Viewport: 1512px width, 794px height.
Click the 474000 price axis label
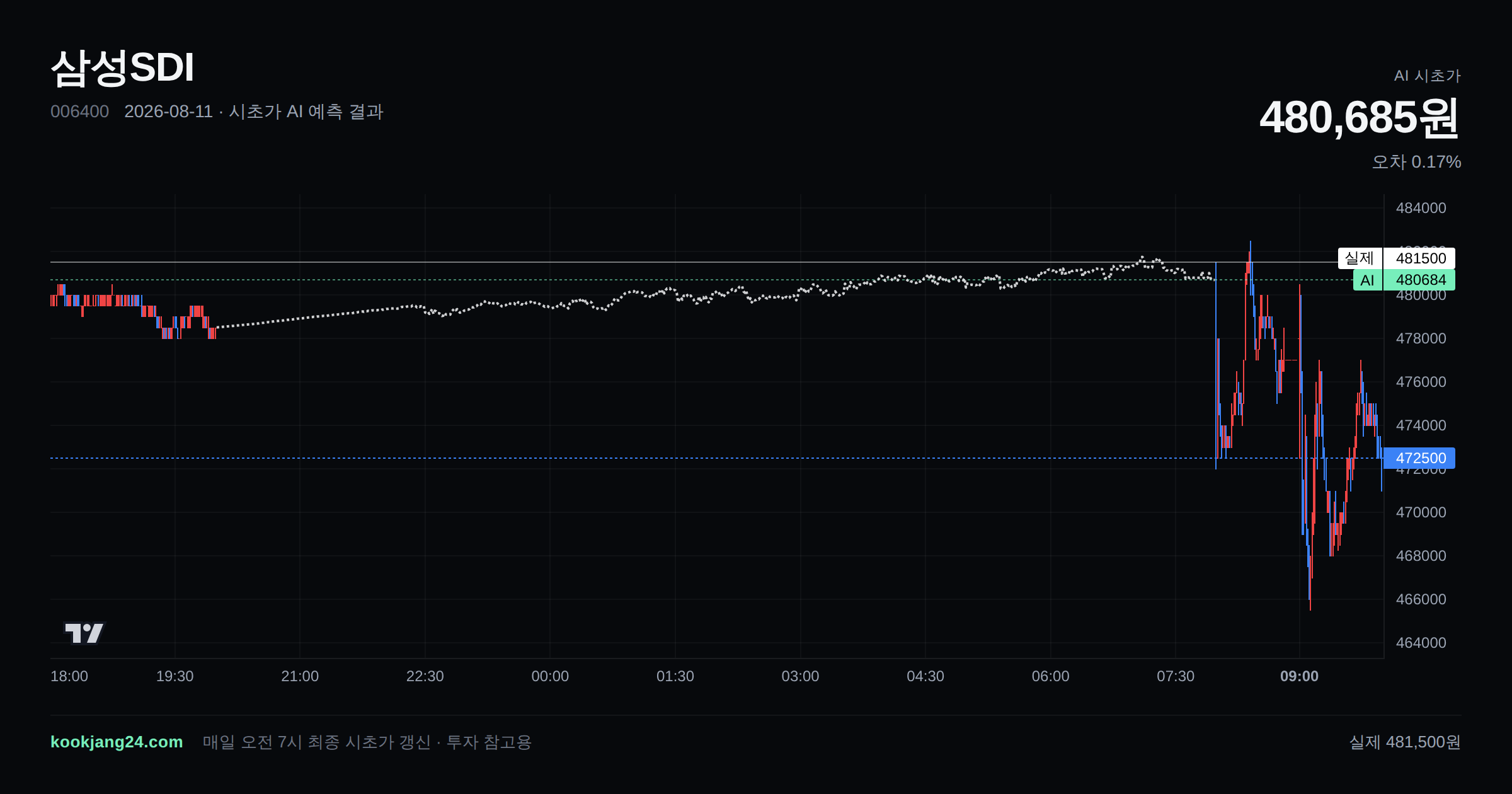(1421, 425)
